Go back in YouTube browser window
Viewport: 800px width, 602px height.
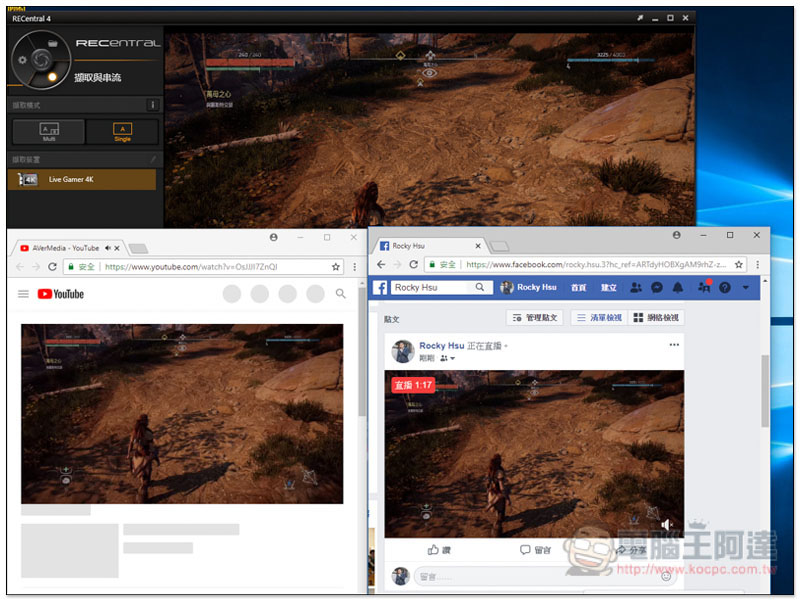(20, 266)
